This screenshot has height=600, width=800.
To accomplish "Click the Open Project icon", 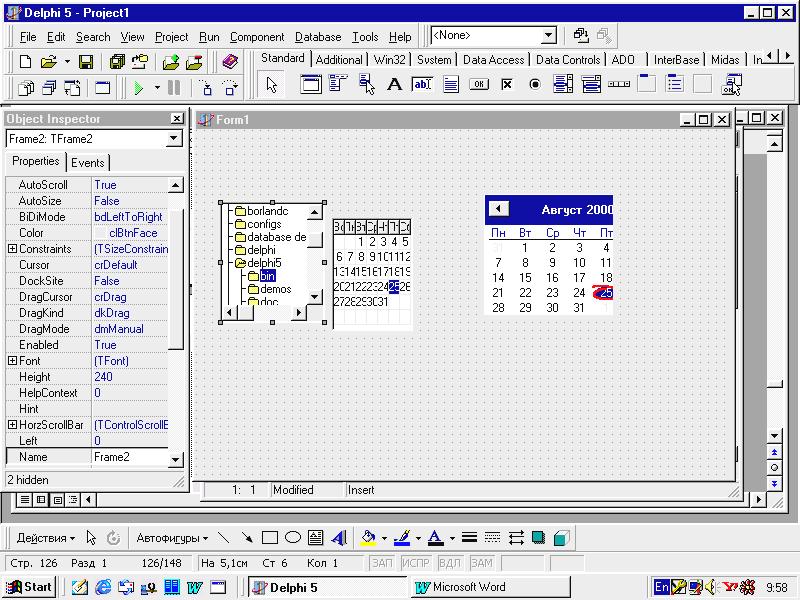I will click(x=139, y=62).
